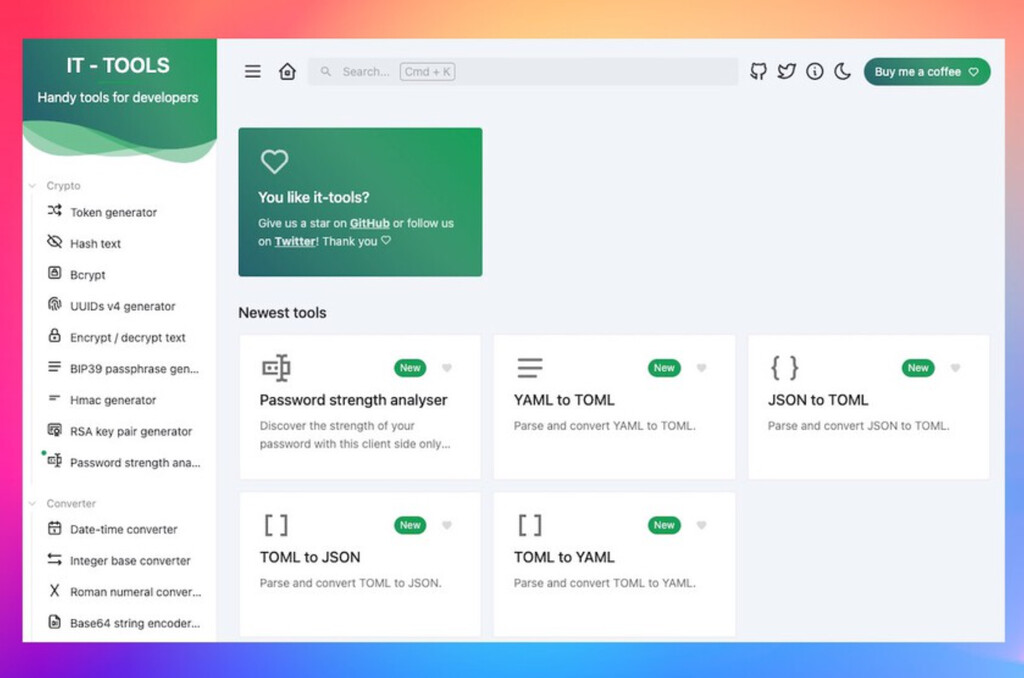Click the info icon in the top bar
The image size is (1024, 678).
coord(814,71)
